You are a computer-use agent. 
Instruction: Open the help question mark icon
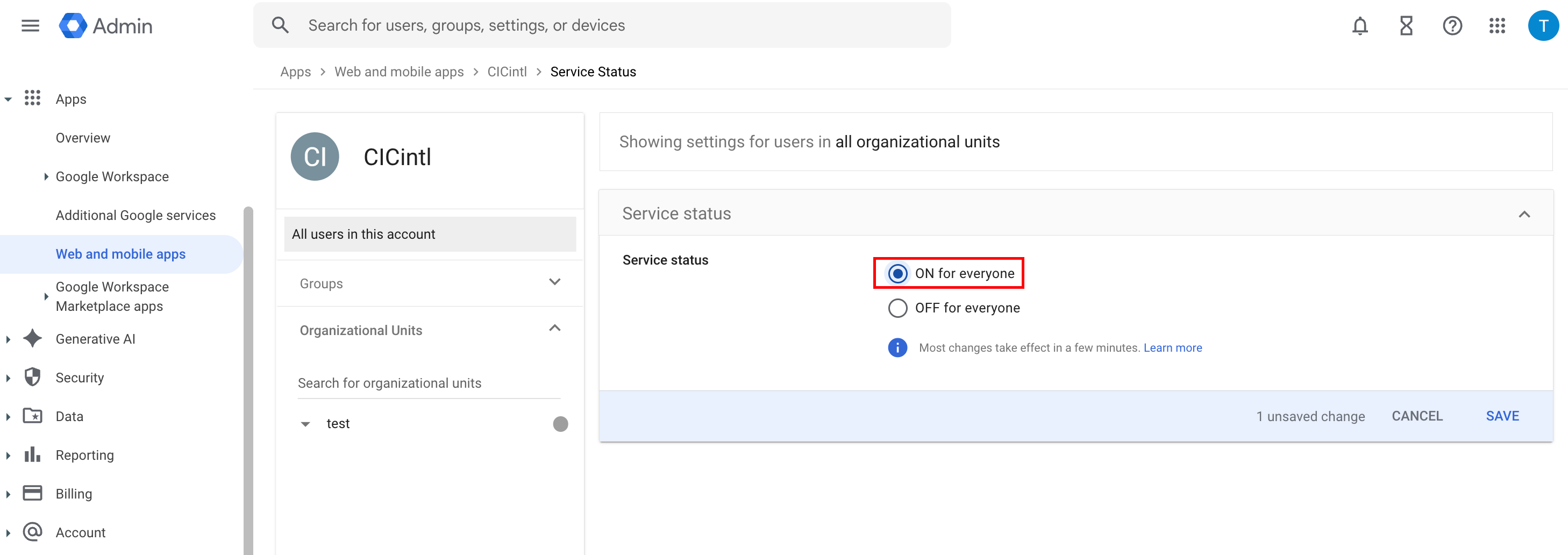1452,26
